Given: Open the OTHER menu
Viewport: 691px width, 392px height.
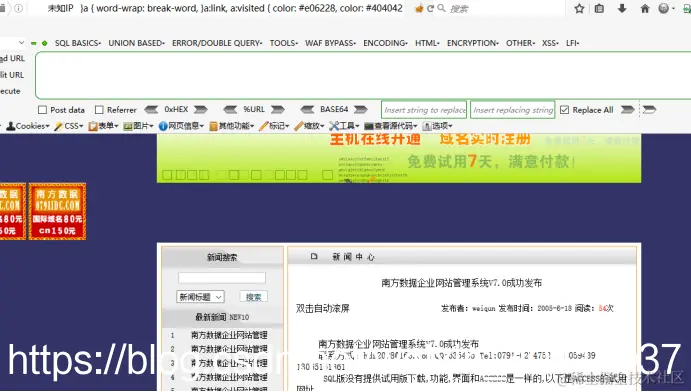Looking at the screenshot, I should [x=520, y=43].
